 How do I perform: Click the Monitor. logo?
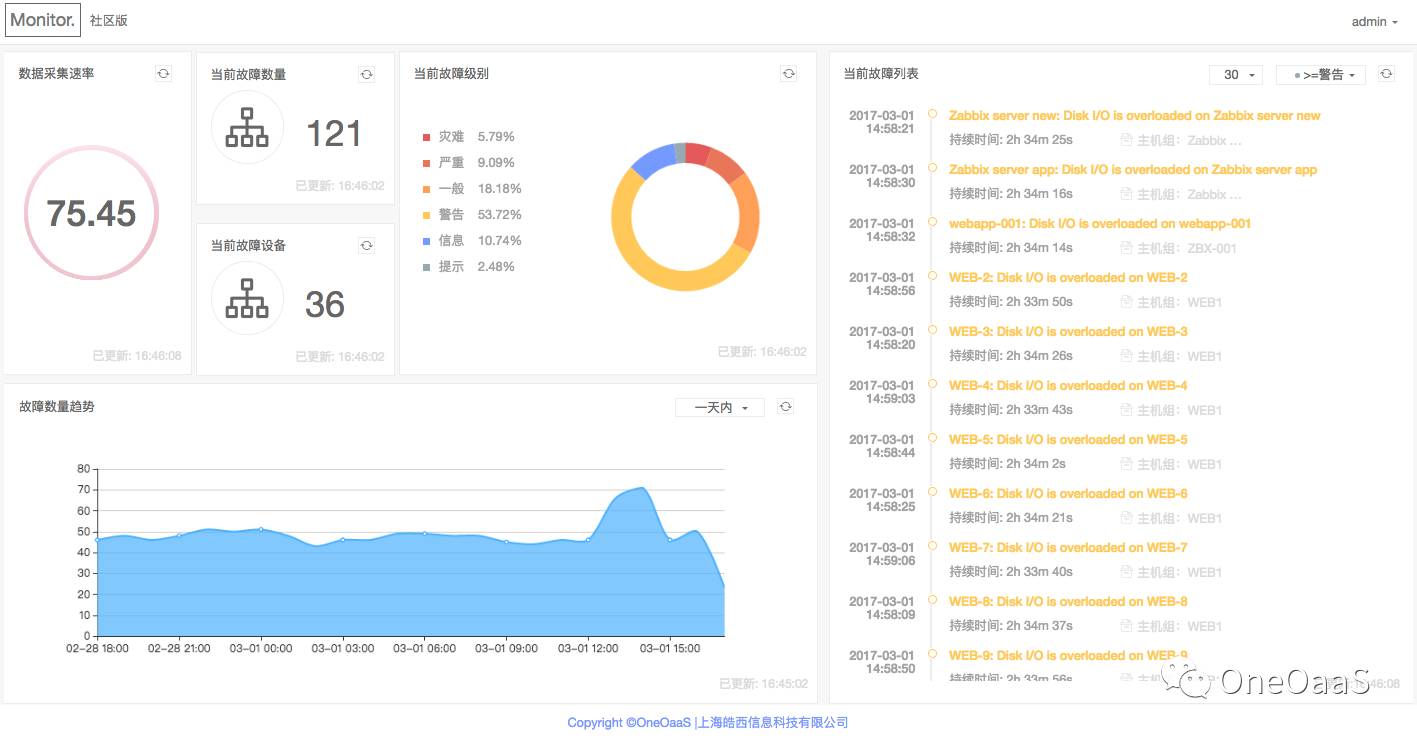(43, 20)
